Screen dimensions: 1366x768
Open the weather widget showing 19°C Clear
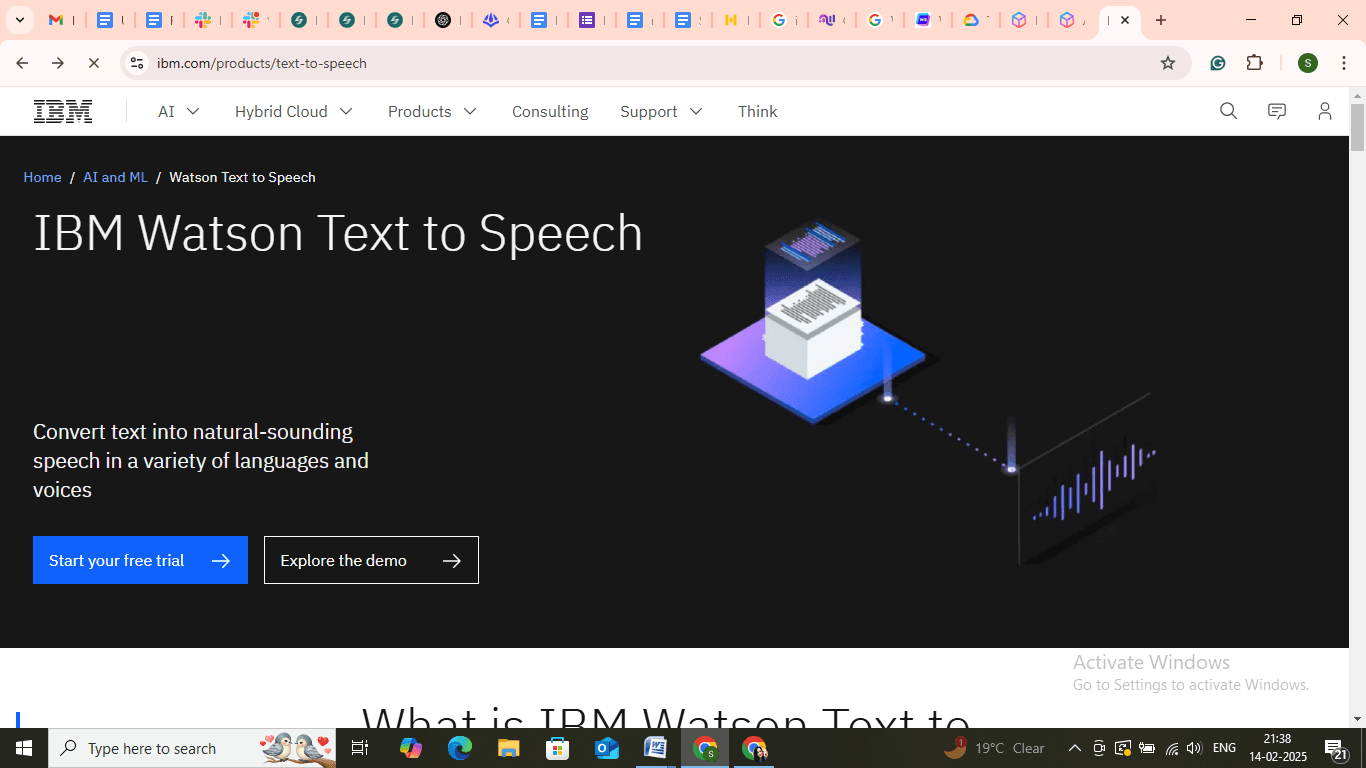[995, 748]
